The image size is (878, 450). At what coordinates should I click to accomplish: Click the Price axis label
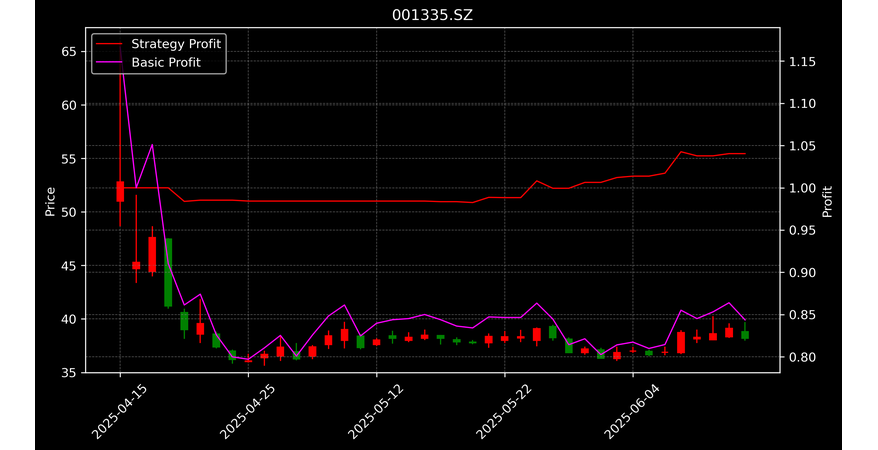[x=50, y=201]
